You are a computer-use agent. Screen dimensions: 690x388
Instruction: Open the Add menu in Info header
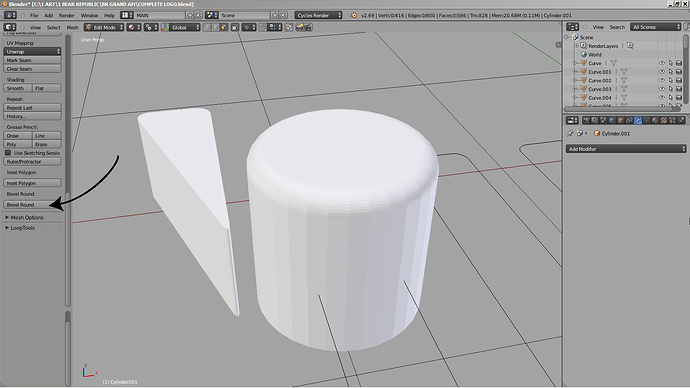tap(48, 15)
